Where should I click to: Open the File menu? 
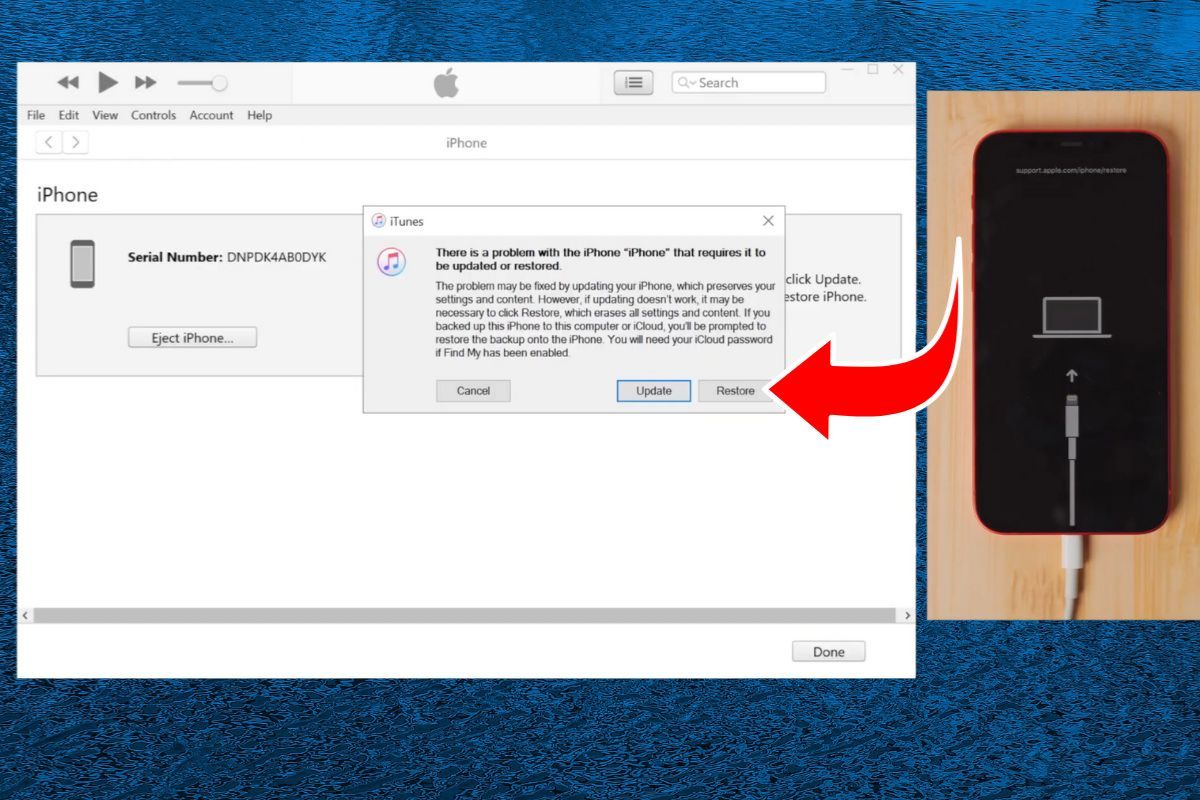tap(36, 115)
